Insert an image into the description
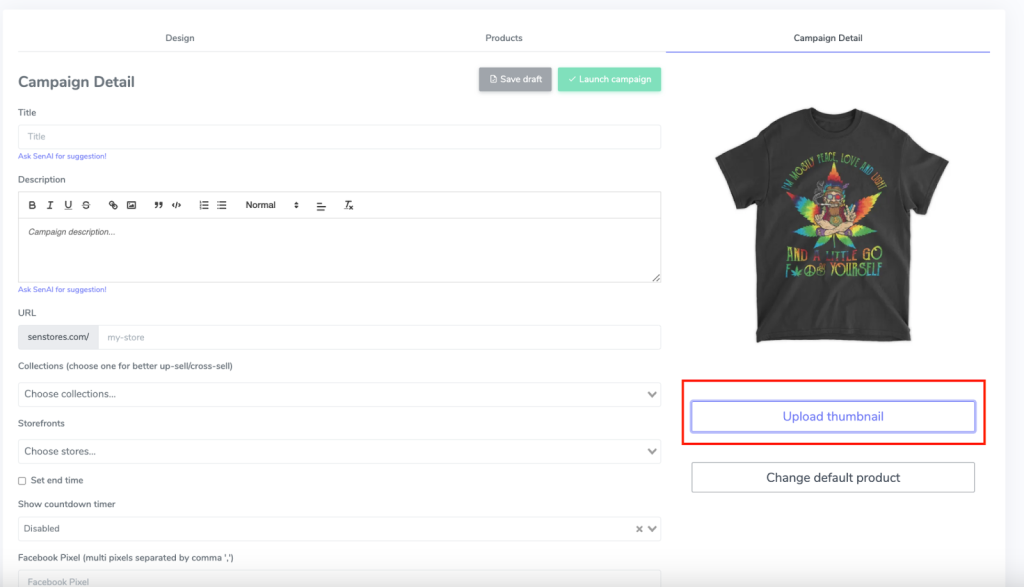 [131, 205]
